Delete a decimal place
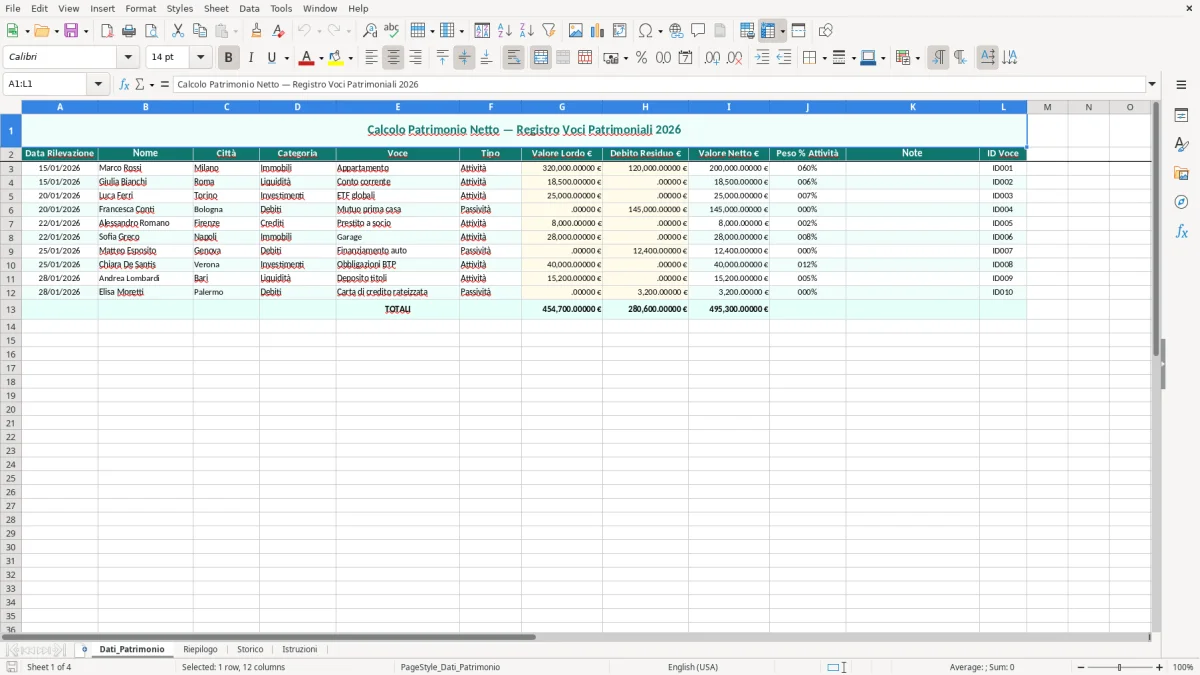The width and height of the screenshot is (1200, 675). [734, 58]
